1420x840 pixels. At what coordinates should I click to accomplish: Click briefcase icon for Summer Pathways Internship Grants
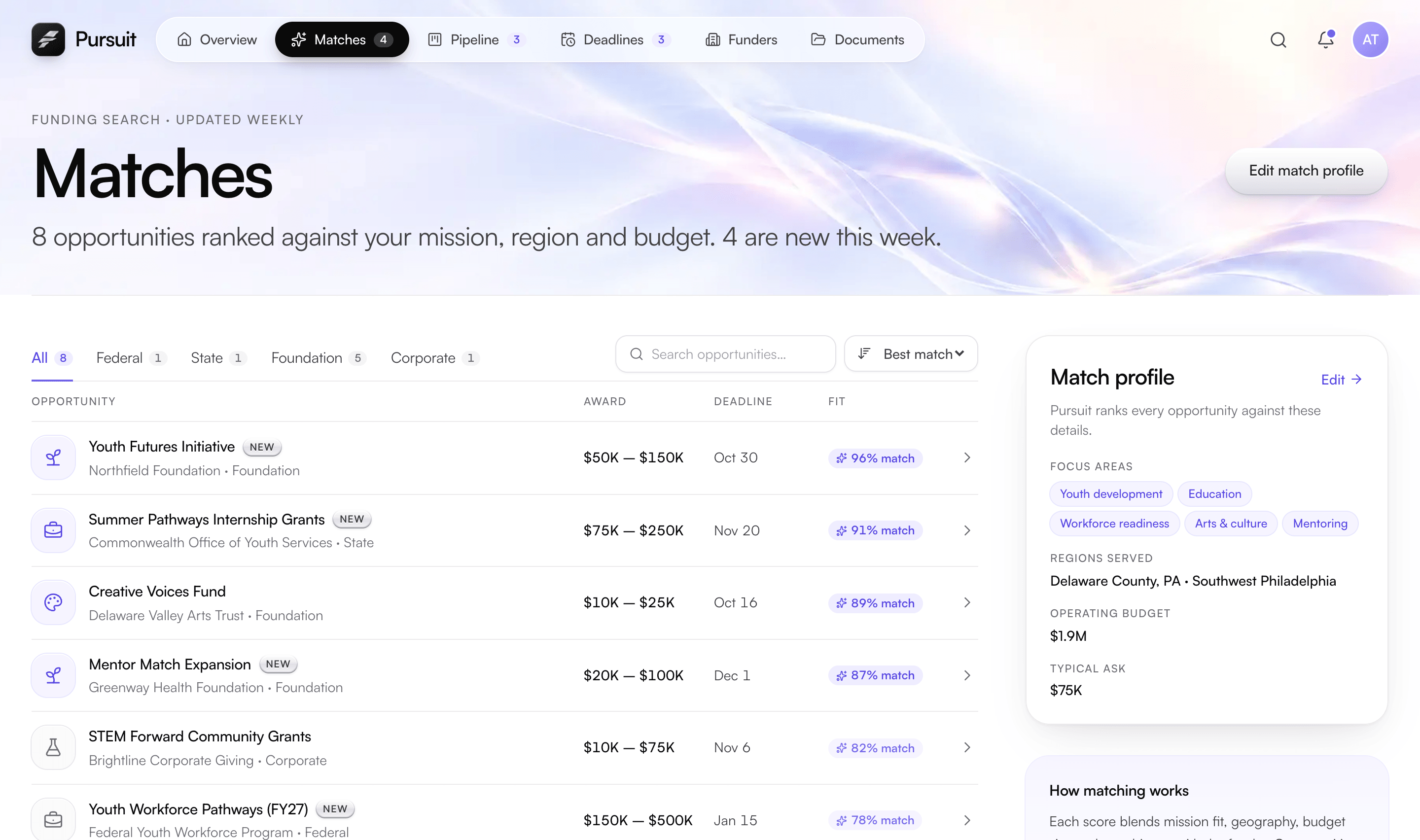[53, 530]
